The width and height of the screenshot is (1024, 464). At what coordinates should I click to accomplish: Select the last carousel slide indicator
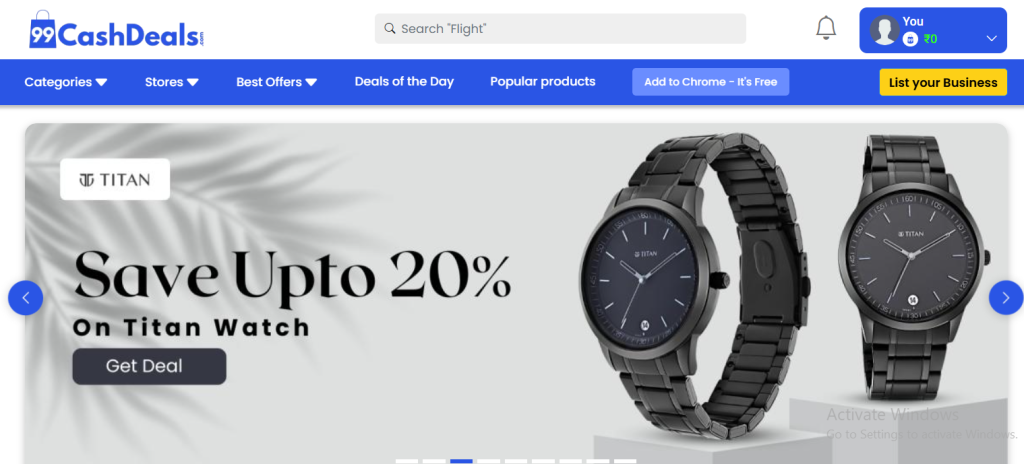[x=625, y=461]
